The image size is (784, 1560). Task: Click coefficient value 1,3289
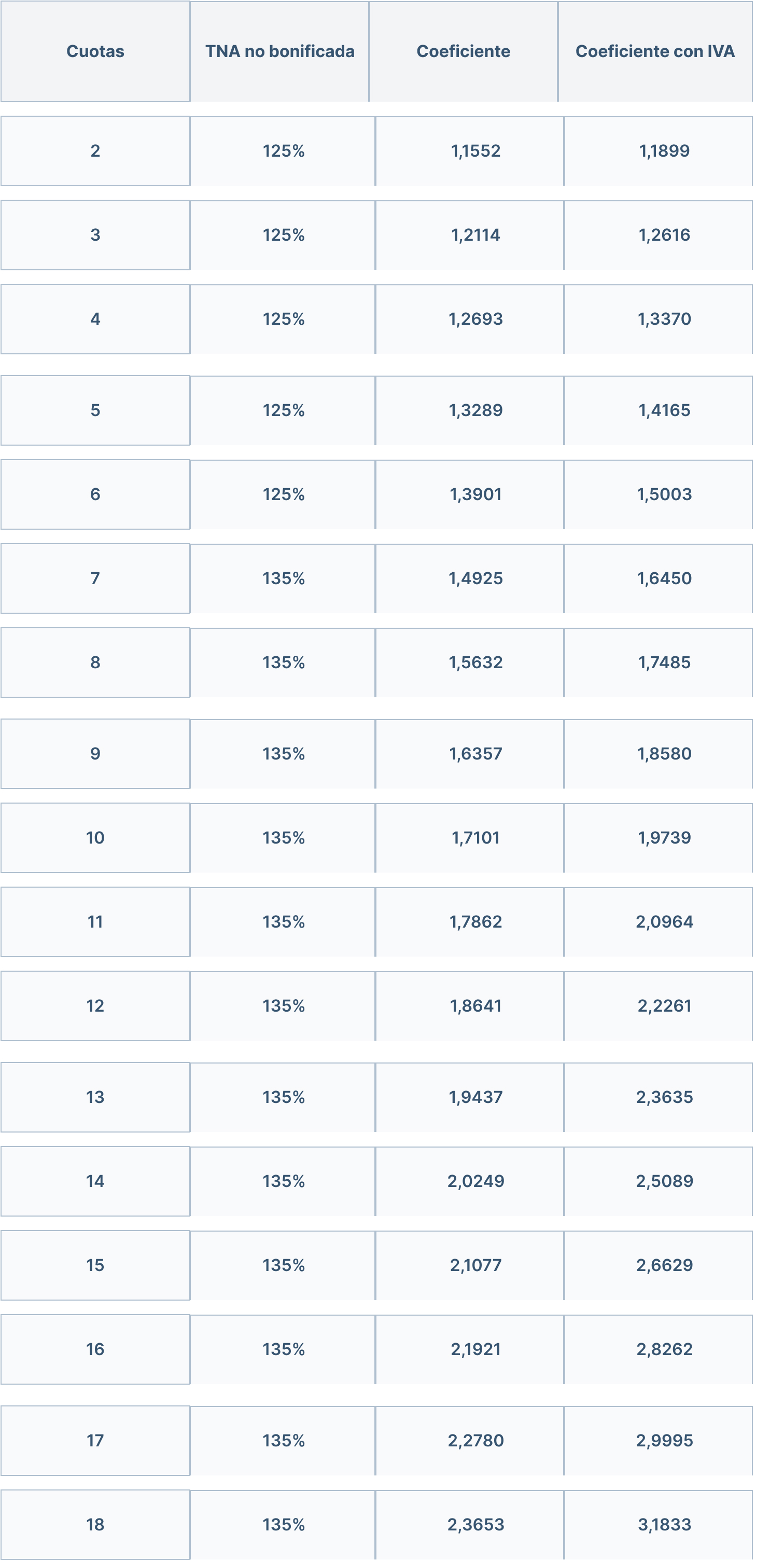[475, 410]
